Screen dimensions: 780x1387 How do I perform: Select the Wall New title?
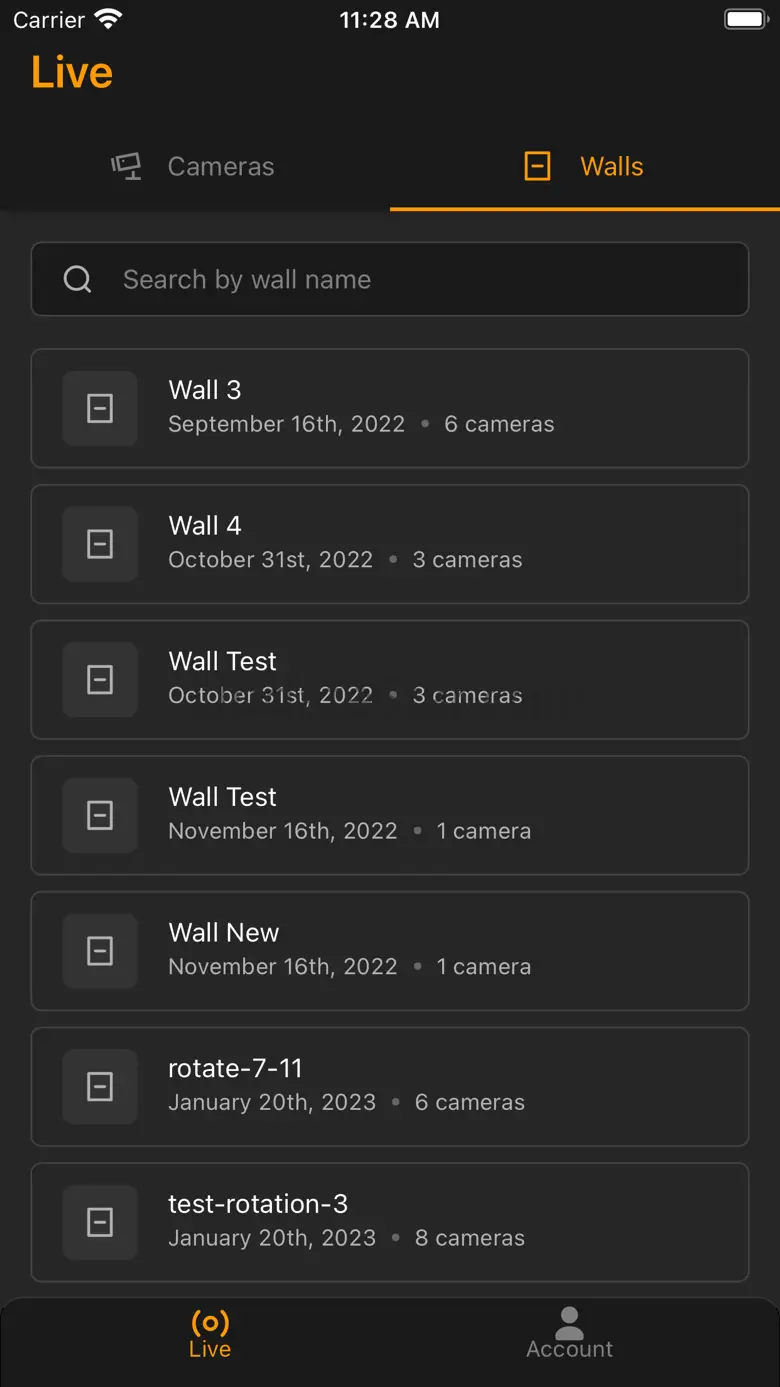(x=224, y=933)
